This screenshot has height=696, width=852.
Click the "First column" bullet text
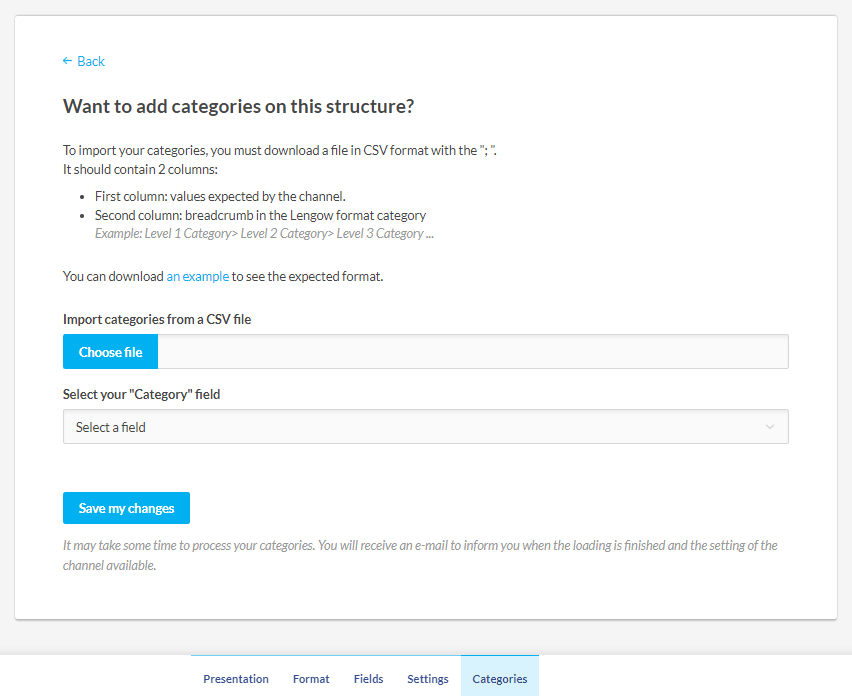pyautogui.click(x=220, y=197)
